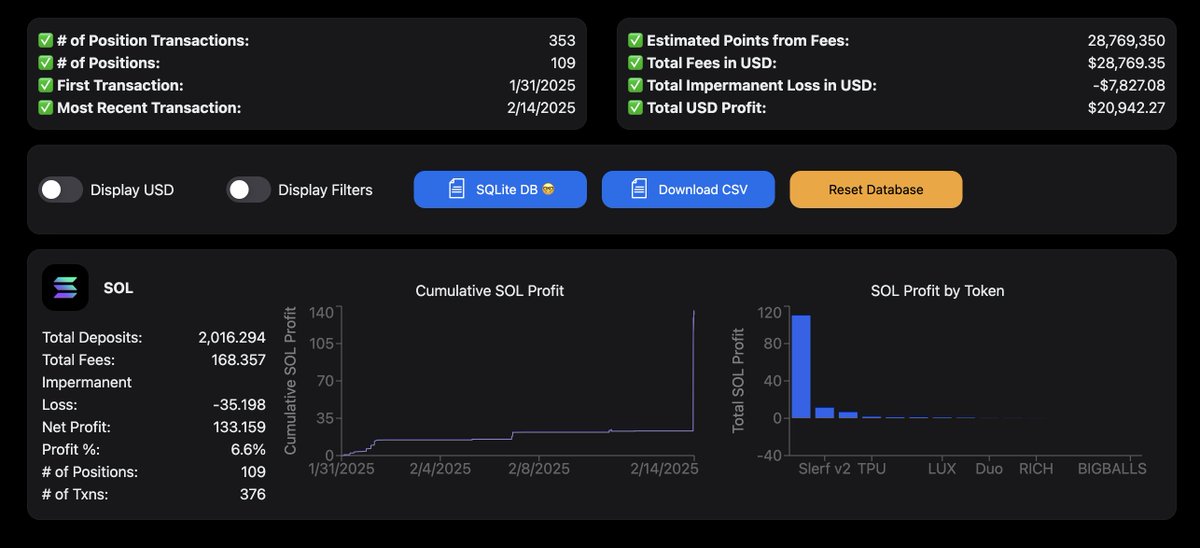Image resolution: width=1200 pixels, height=548 pixels.
Task: Click the Slerf v2 label on token chart axis
Action: pos(825,468)
